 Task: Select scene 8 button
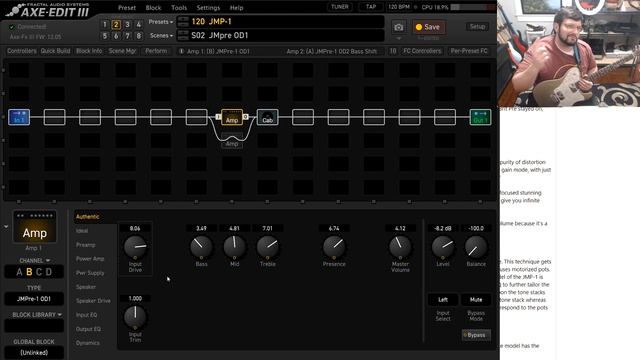pyautogui.click(x=139, y=36)
